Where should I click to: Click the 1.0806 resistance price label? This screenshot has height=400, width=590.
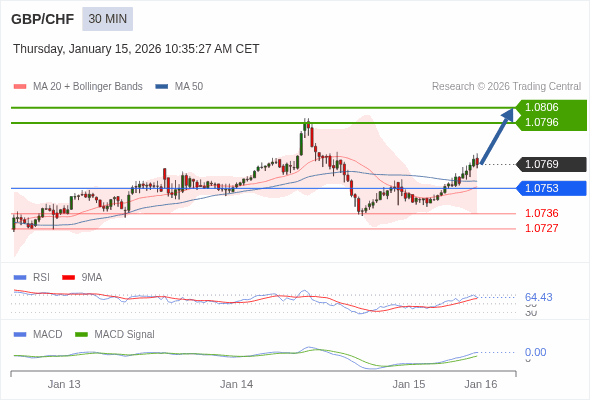pos(541,107)
